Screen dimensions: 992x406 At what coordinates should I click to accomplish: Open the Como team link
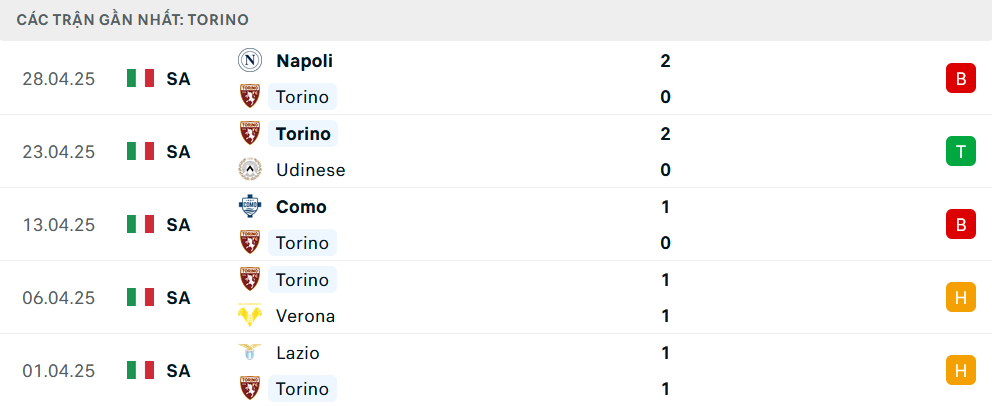pos(301,207)
